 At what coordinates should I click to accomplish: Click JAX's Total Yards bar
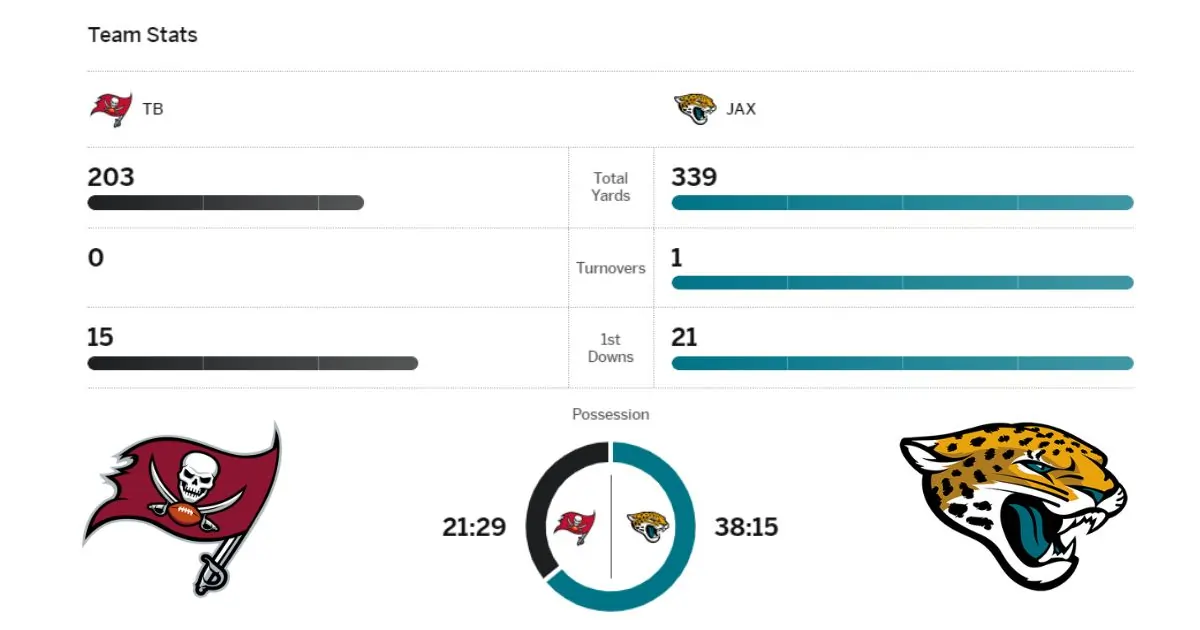pos(902,203)
